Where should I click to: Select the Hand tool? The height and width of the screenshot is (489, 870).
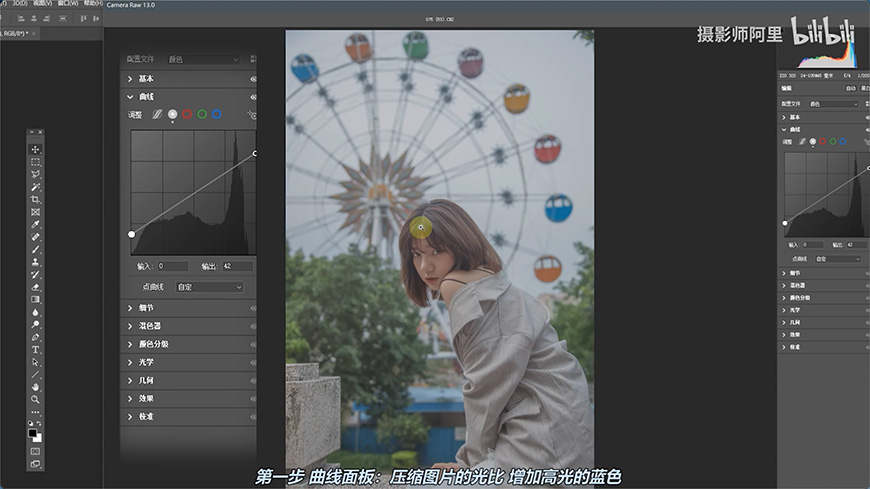point(36,386)
